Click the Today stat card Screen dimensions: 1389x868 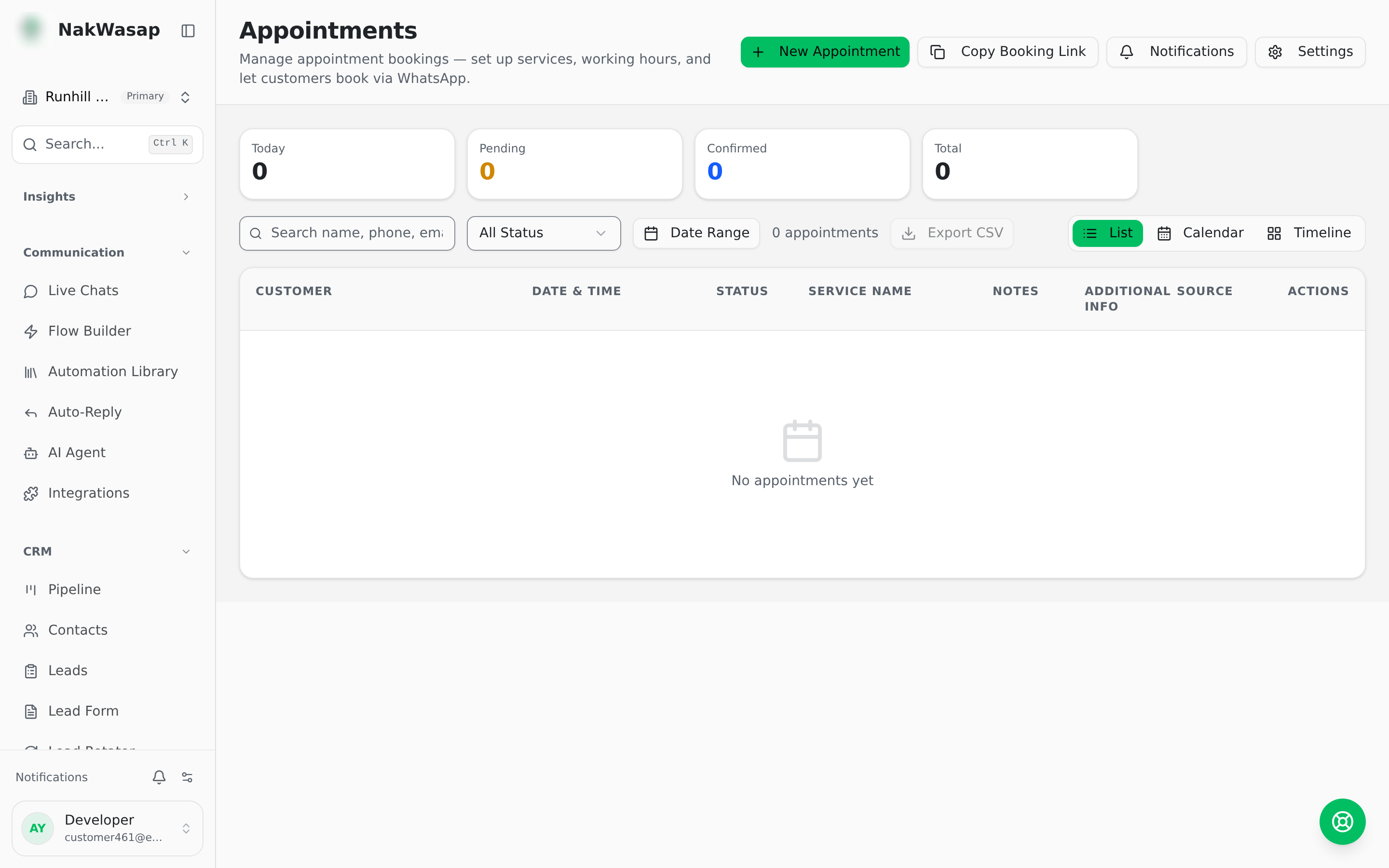[x=347, y=164]
